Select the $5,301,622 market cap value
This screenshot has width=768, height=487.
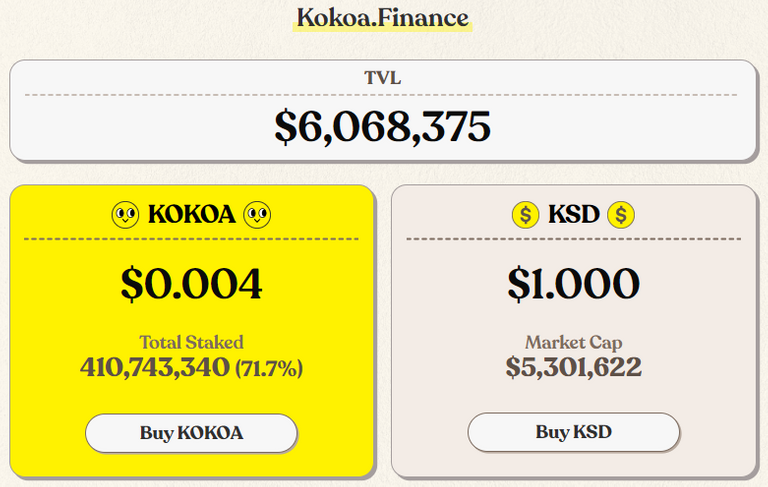573,367
